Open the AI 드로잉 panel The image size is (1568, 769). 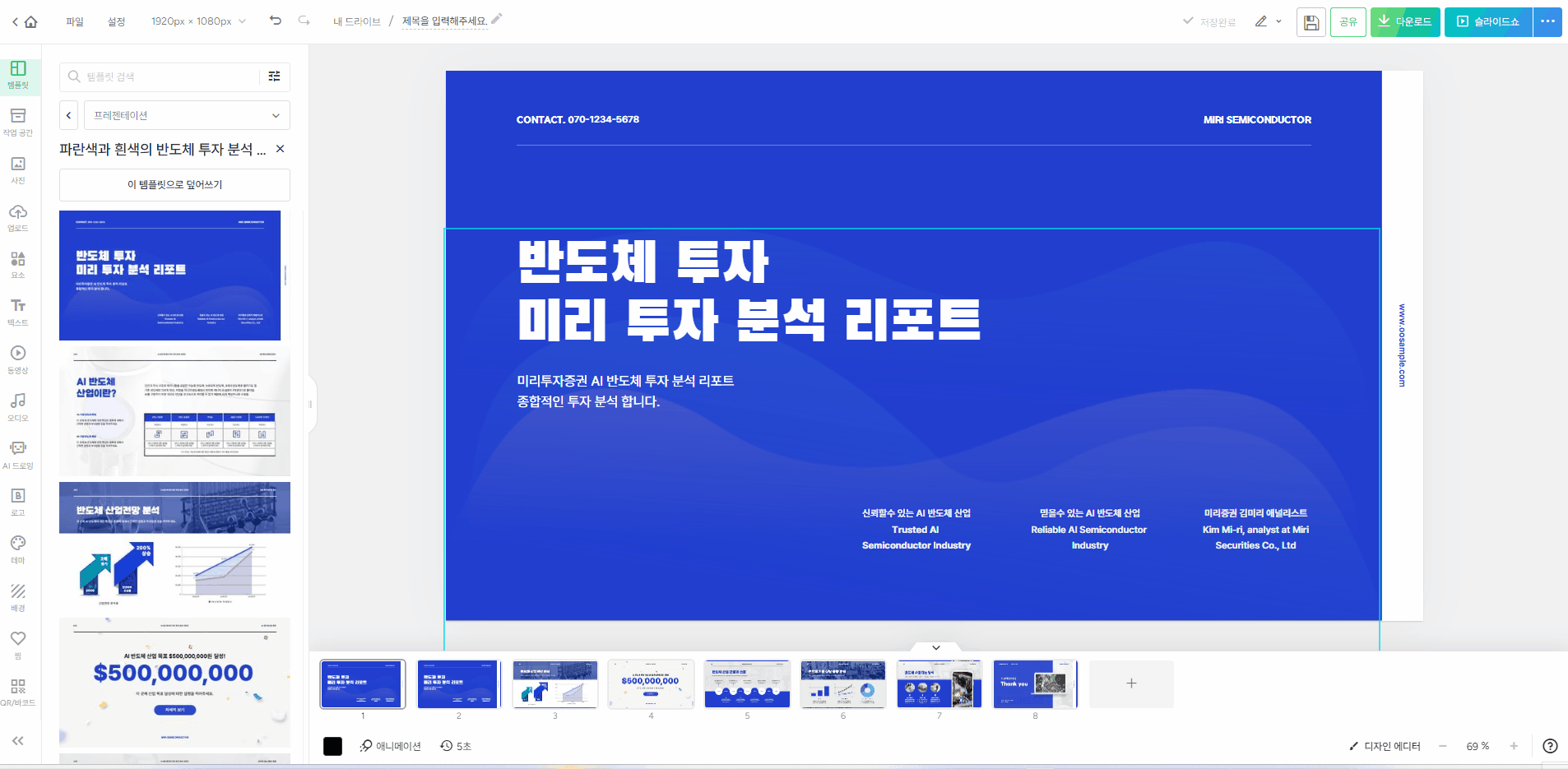pos(18,455)
